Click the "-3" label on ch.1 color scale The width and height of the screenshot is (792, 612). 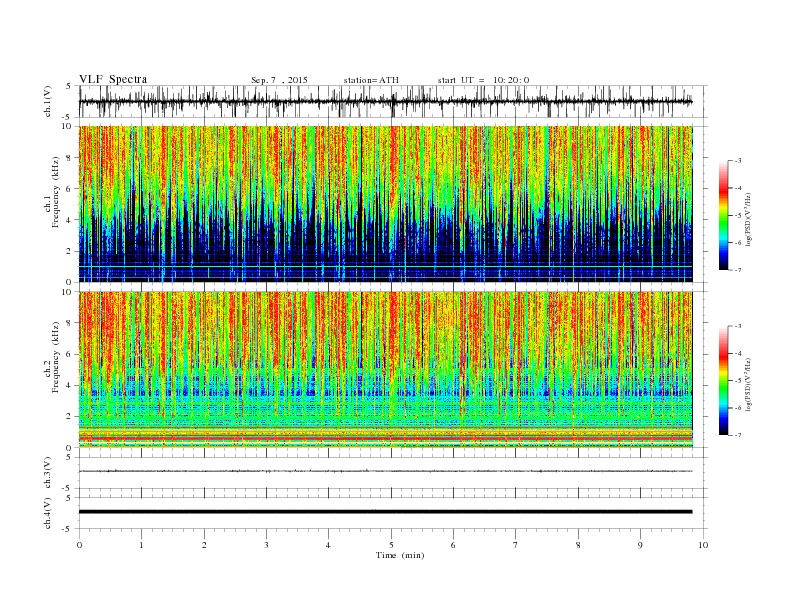click(x=737, y=161)
